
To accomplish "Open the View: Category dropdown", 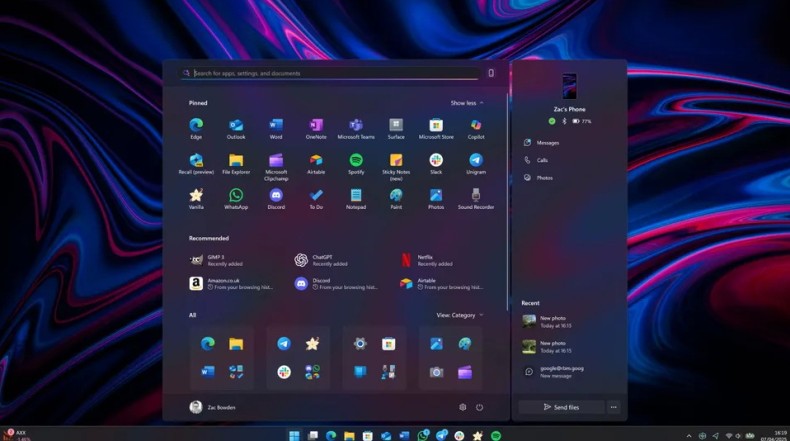I will click(x=459, y=315).
